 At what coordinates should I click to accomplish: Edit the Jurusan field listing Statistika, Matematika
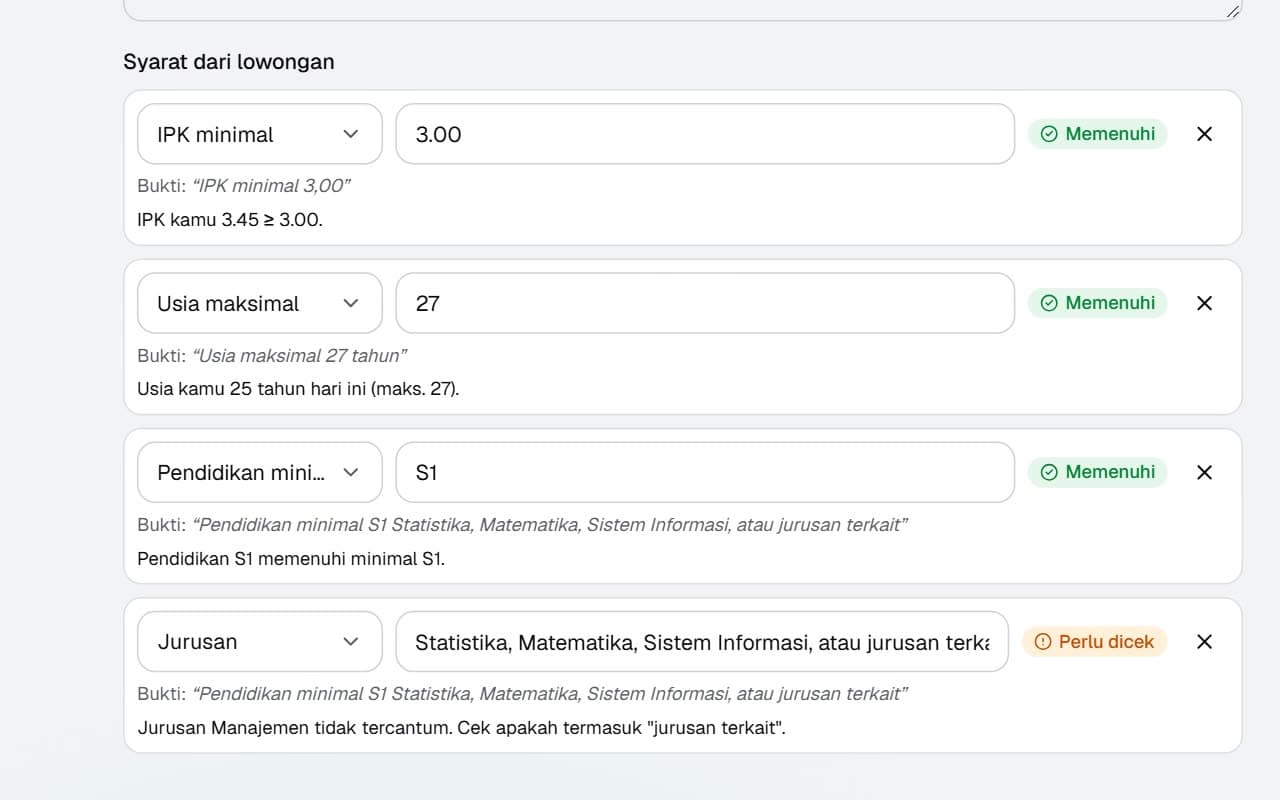(x=702, y=641)
